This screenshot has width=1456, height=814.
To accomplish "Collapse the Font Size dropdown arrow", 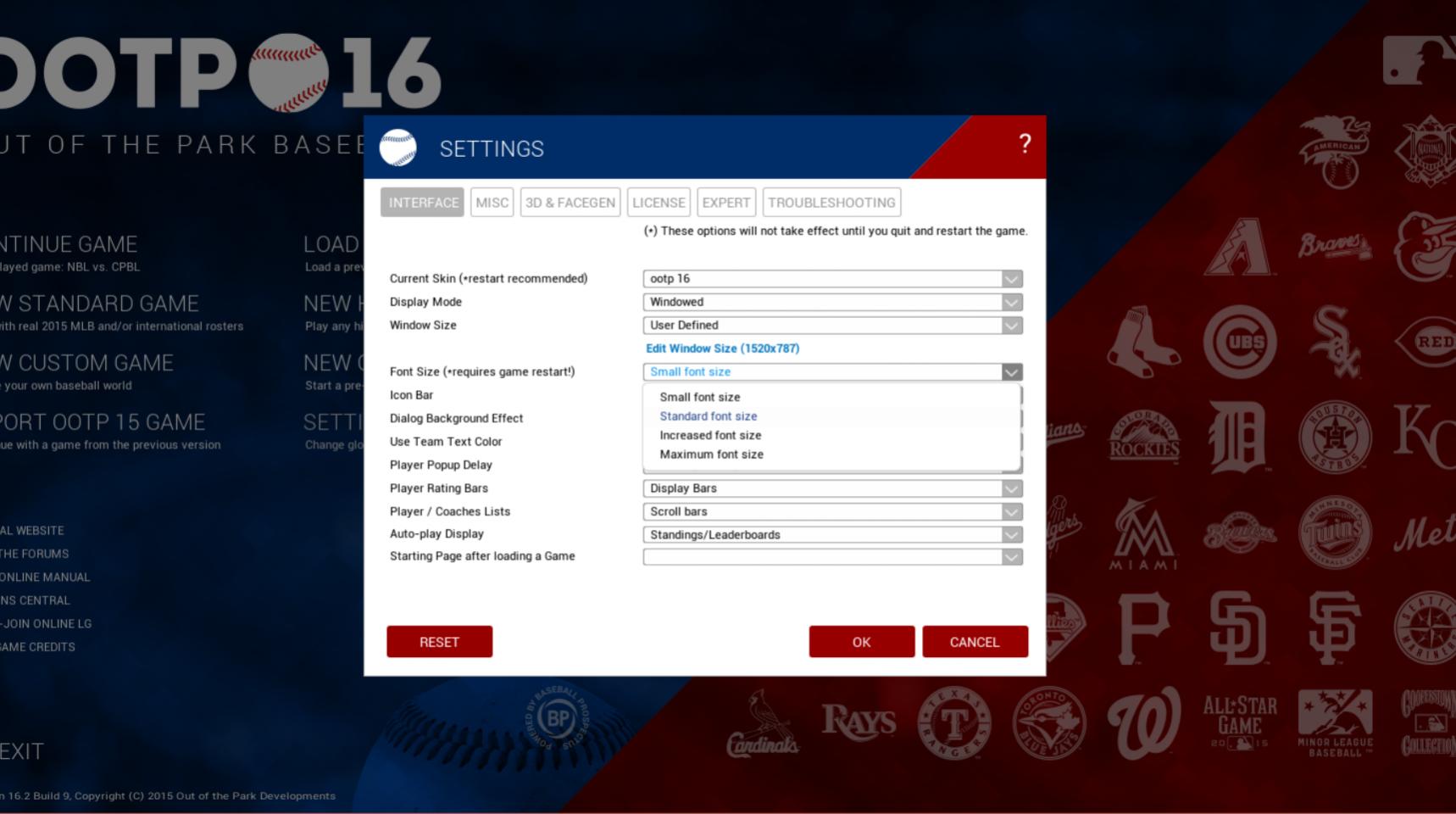I will click(1011, 372).
